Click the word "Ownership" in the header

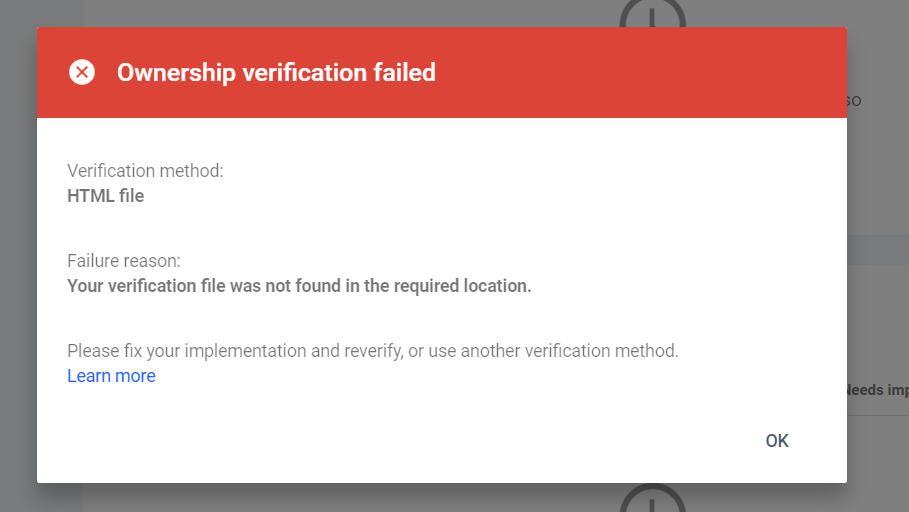174,72
